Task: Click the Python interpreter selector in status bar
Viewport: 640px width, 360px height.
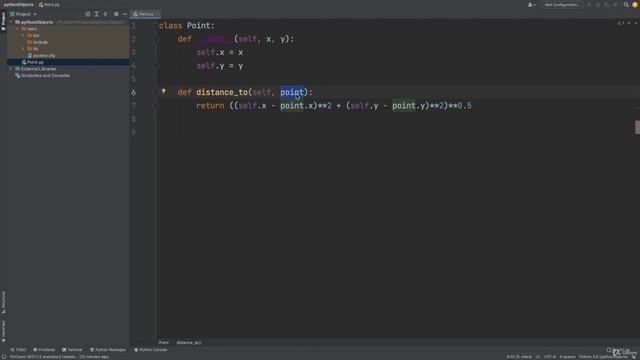Action: tap(603, 357)
